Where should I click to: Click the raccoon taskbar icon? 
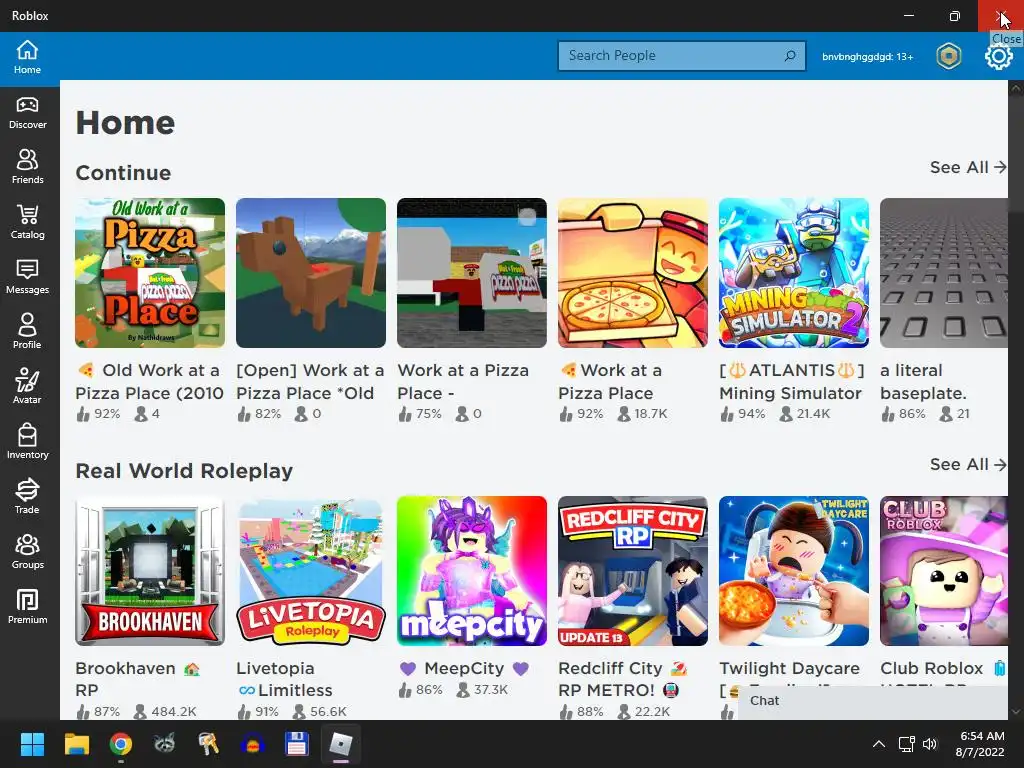tap(165, 744)
